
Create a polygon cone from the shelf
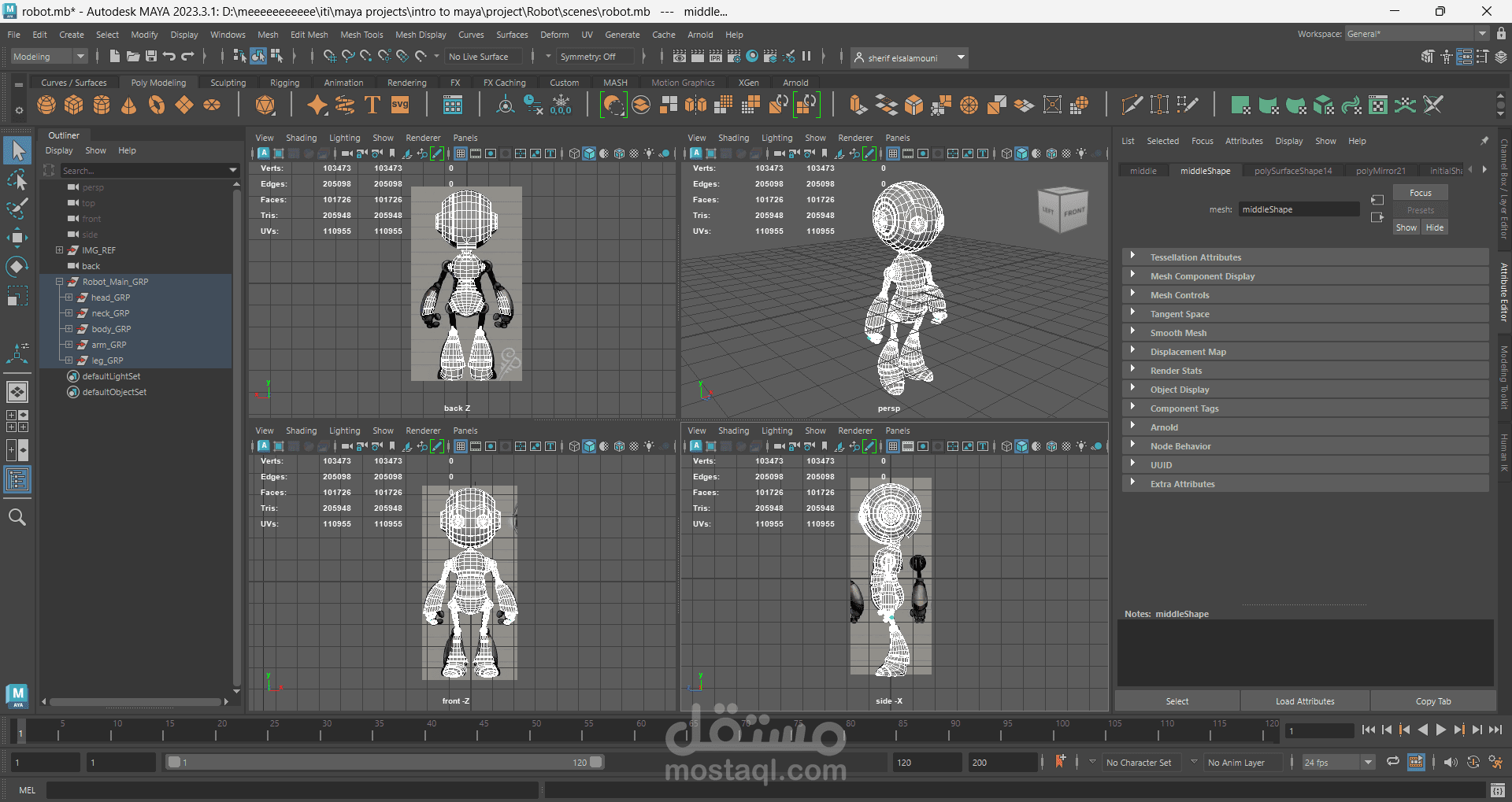[129, 105]
